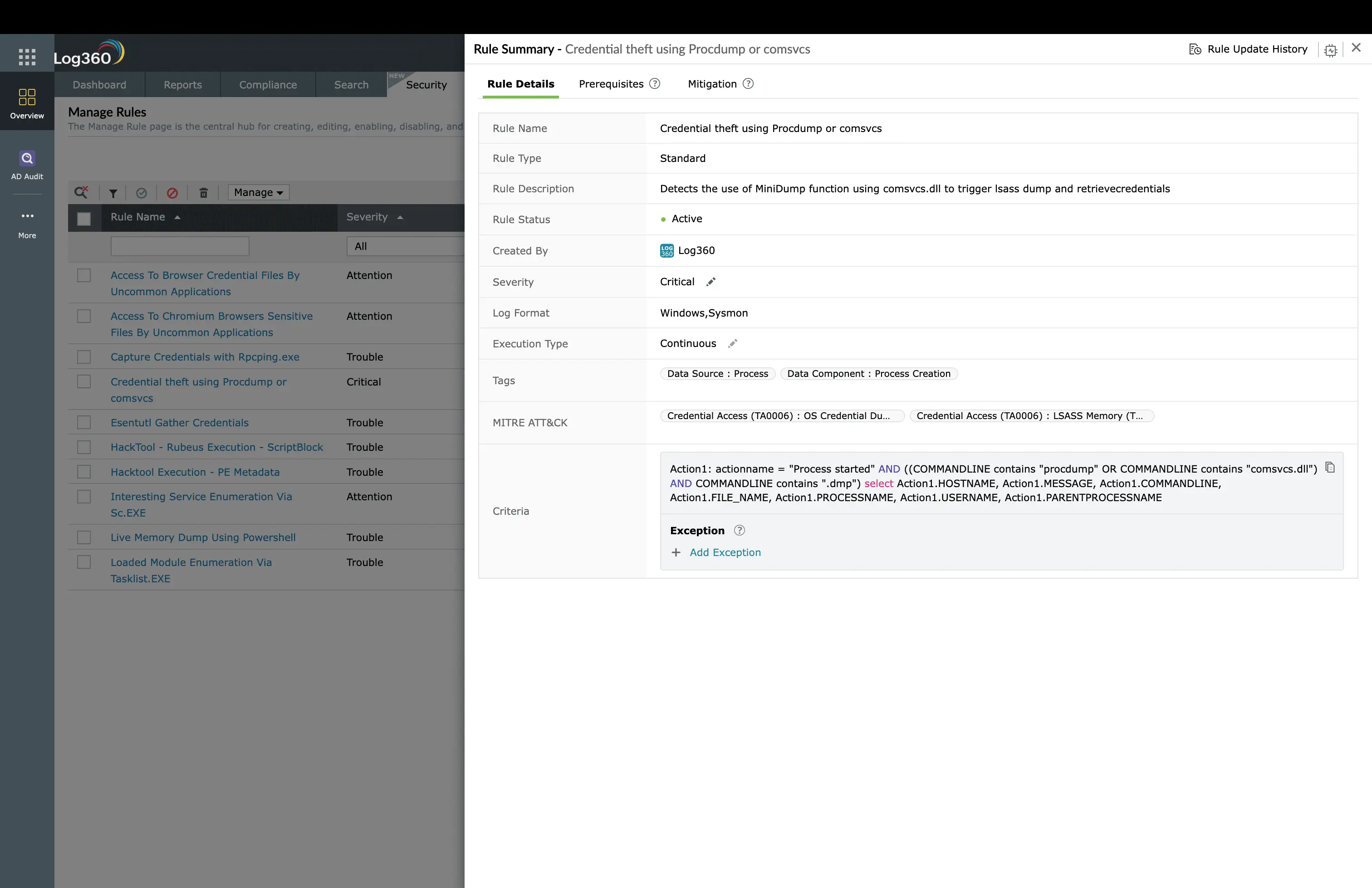Check Credential theft using Procdump row
The image size is (1372, 888).
pos(84,382)
